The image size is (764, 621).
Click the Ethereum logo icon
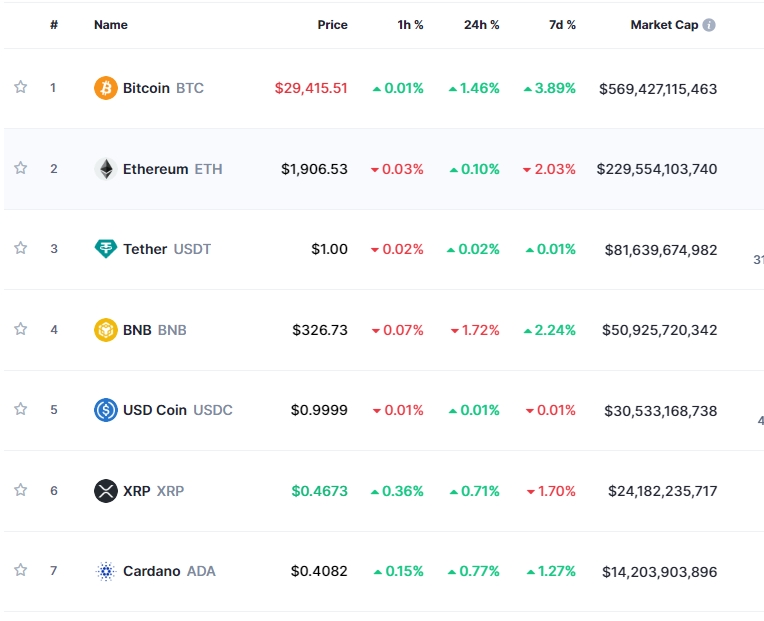pyautogui.click(x=105, y=169)
